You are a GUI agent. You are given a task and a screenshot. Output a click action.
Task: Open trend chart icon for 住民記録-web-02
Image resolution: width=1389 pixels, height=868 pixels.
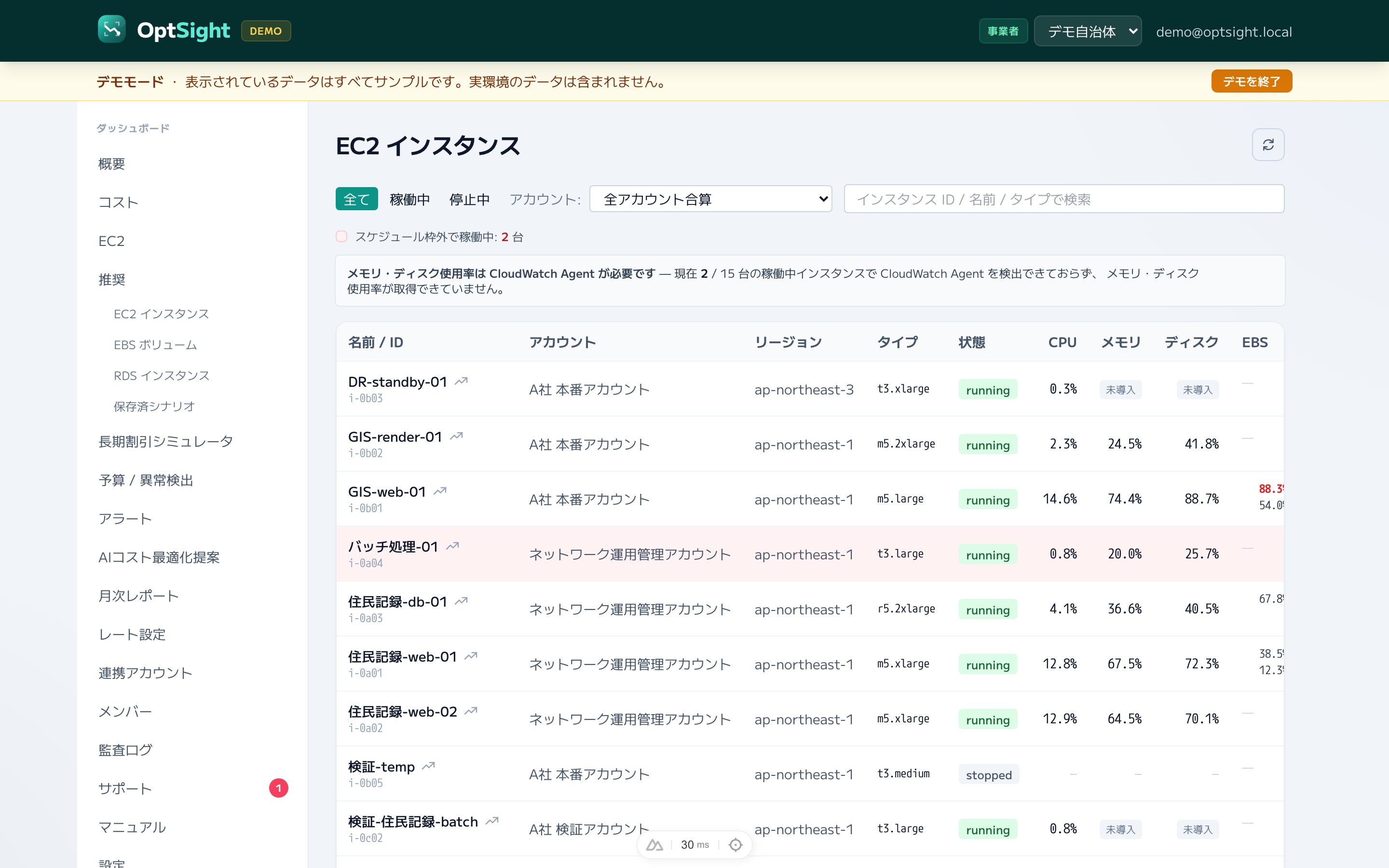(471, 711)
